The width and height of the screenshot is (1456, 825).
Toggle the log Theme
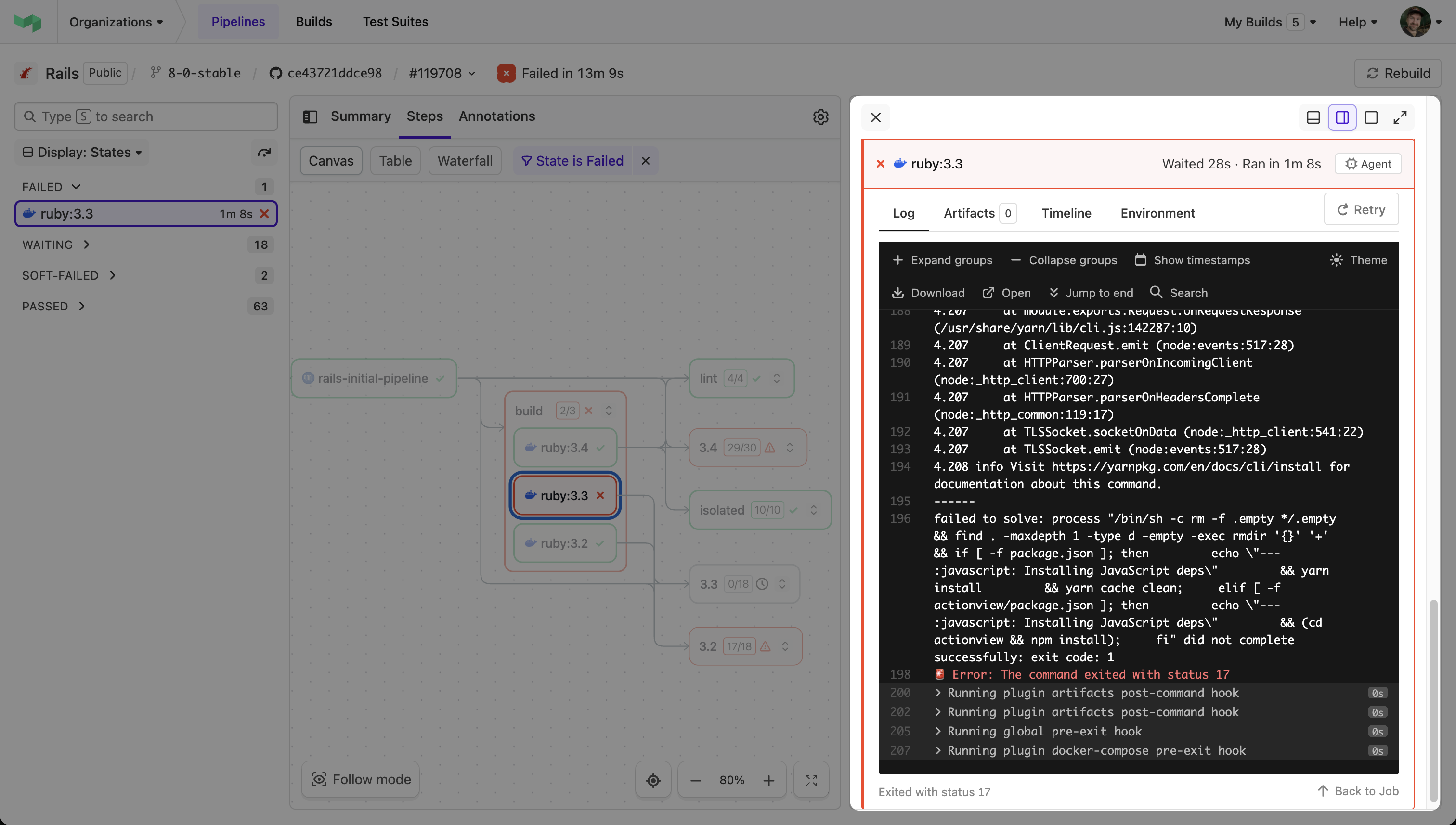pyautogui.click(x=1358, y=260)
